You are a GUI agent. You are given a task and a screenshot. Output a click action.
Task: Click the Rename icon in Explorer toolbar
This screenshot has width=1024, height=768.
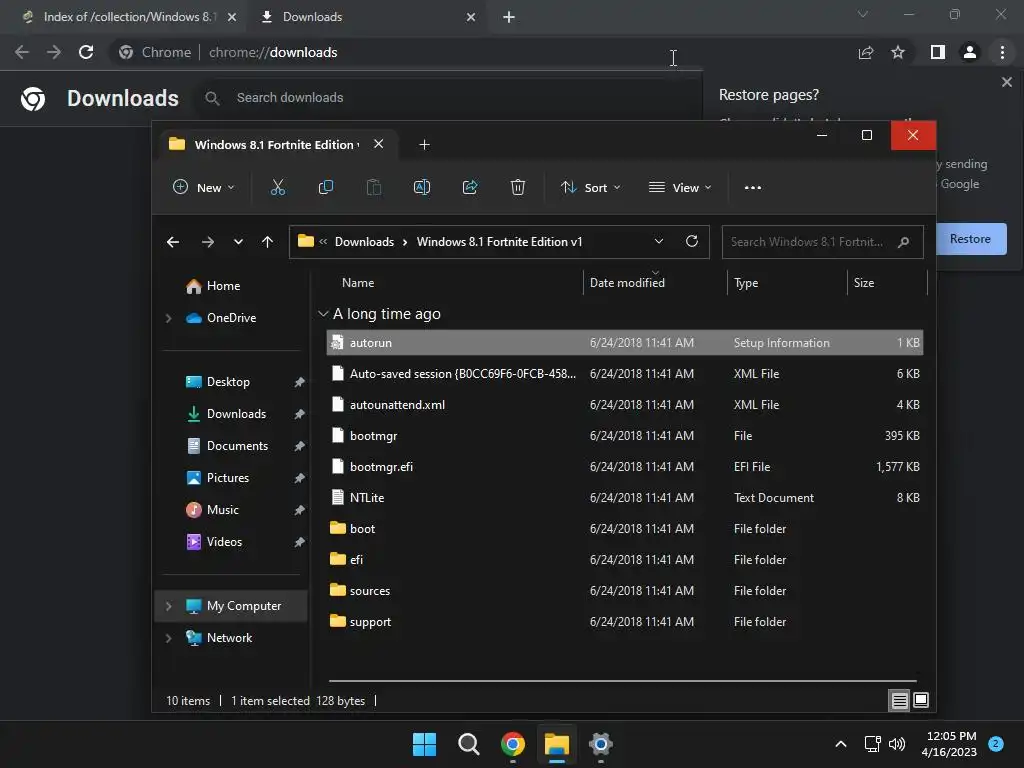click(x=422, y=187)
